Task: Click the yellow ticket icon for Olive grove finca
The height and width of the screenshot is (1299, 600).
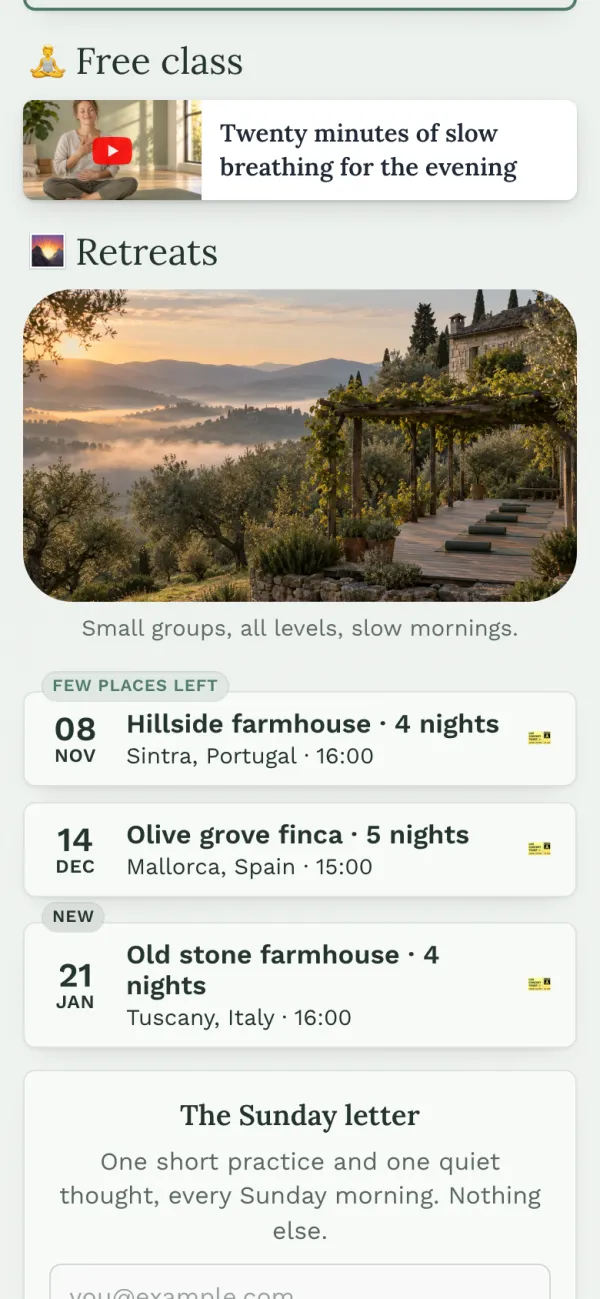Action: click(539, 849)
